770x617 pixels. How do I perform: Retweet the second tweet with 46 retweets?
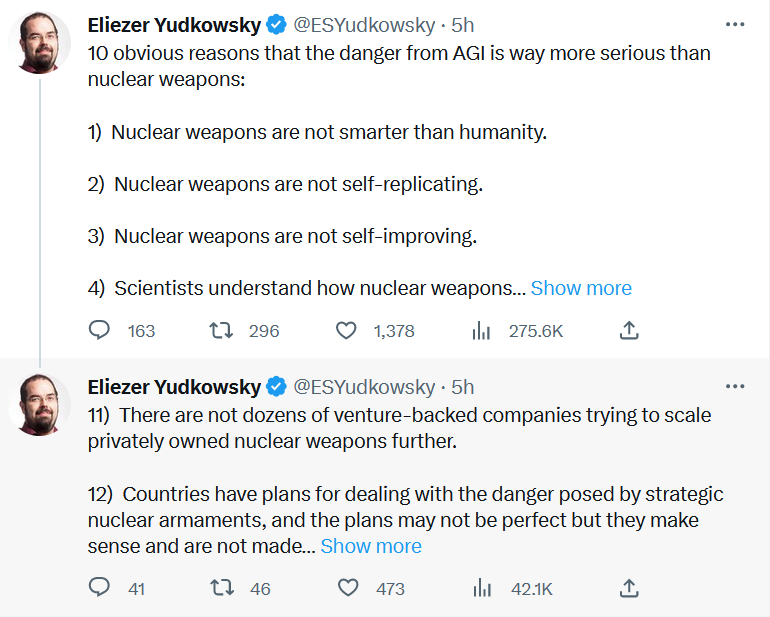tap(217, 588)
